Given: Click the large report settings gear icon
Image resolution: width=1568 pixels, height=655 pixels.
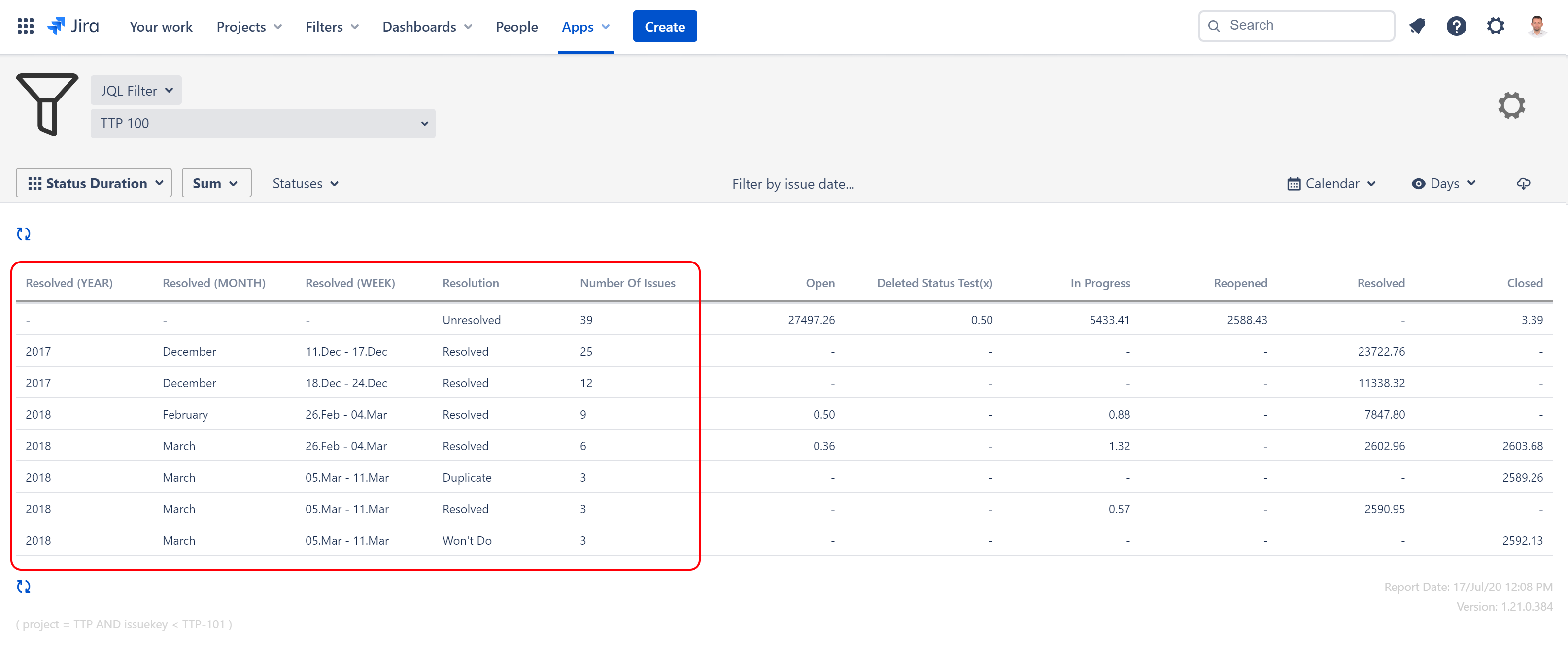Looking at the screenshot, I should click(x=1511, y=105).
